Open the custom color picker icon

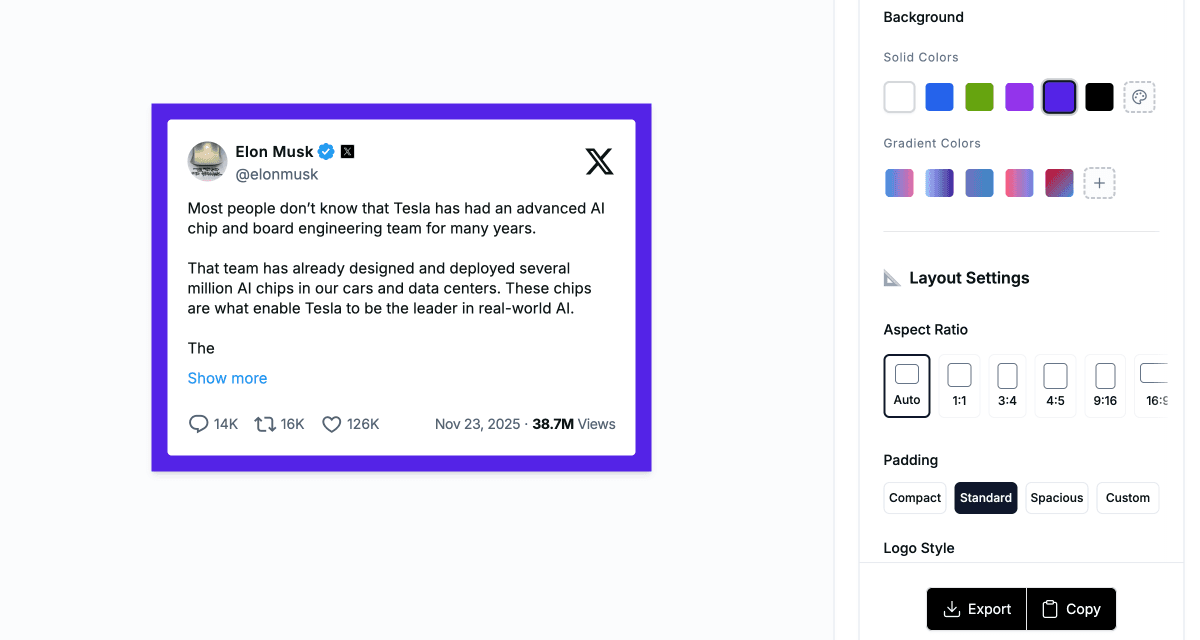point(1140,97)
